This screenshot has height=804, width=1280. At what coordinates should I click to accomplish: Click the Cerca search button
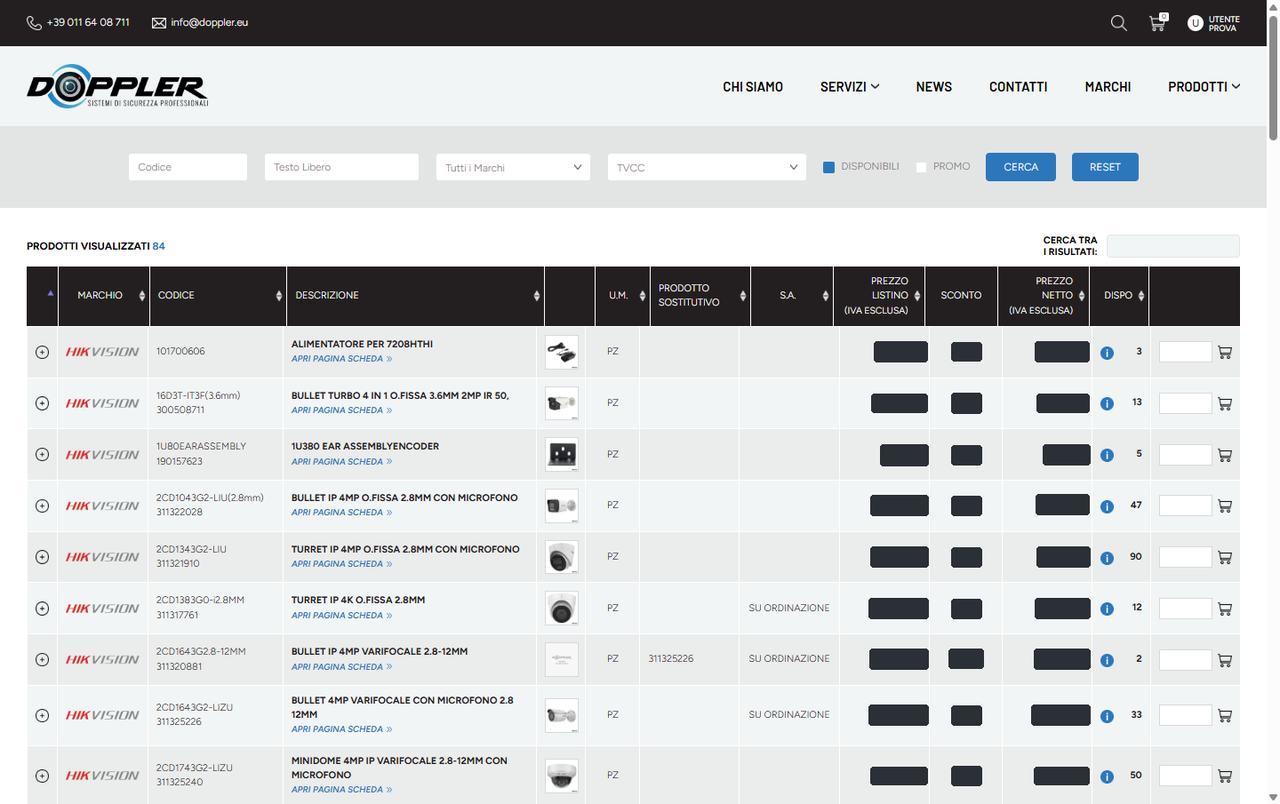tap(1021, 167)
